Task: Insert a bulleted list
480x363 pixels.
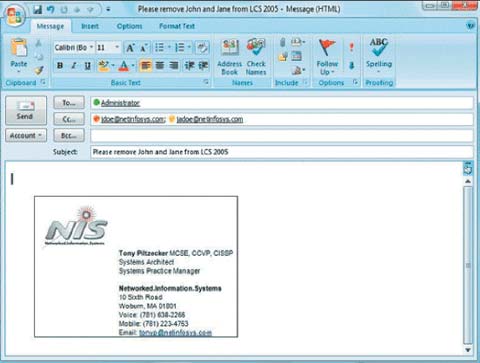Action: click(x=160, y=48)
